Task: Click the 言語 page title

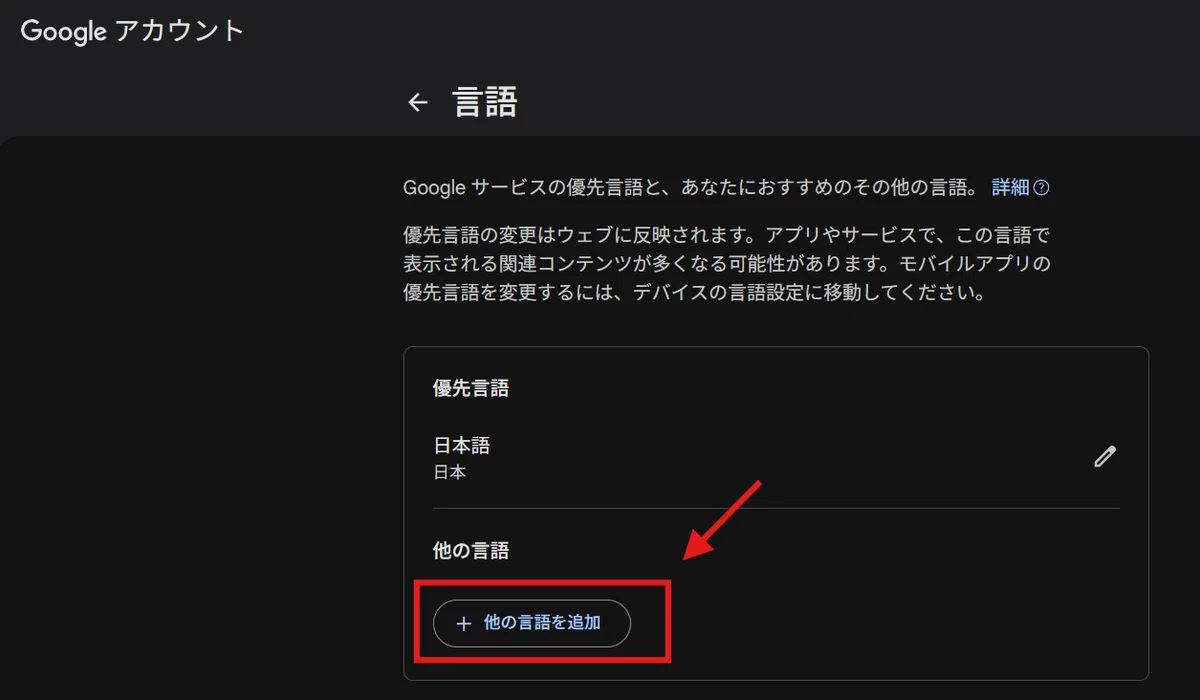Action: (485, 102)
